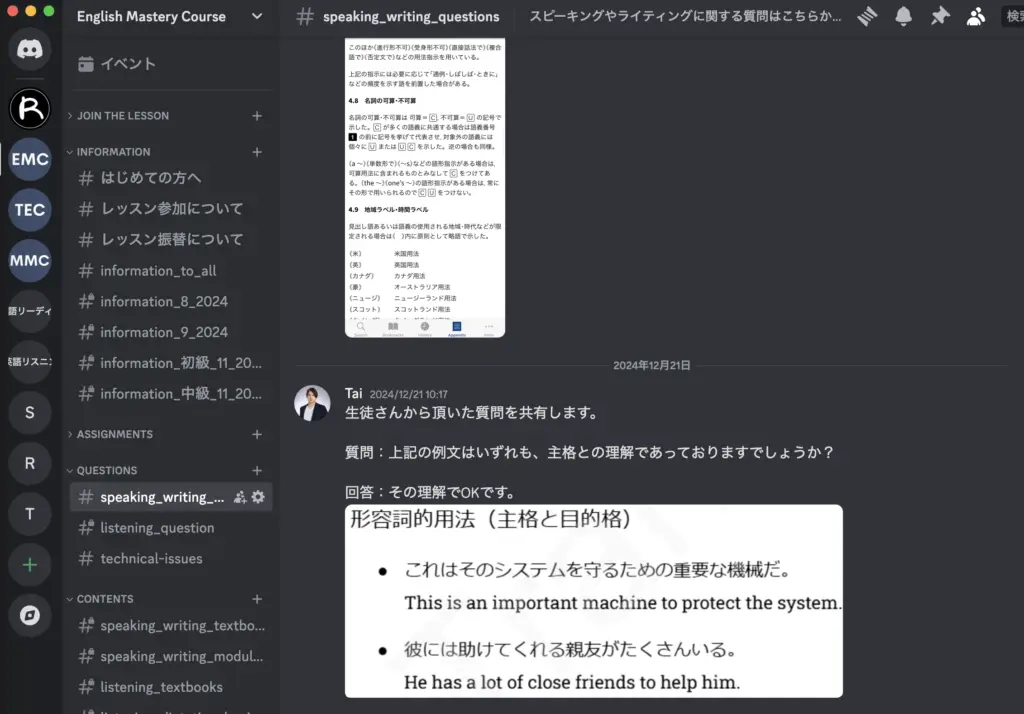Open the はじめての方へ channel
The height and width of the screenshot is (714, 1024).
point(170,178)
